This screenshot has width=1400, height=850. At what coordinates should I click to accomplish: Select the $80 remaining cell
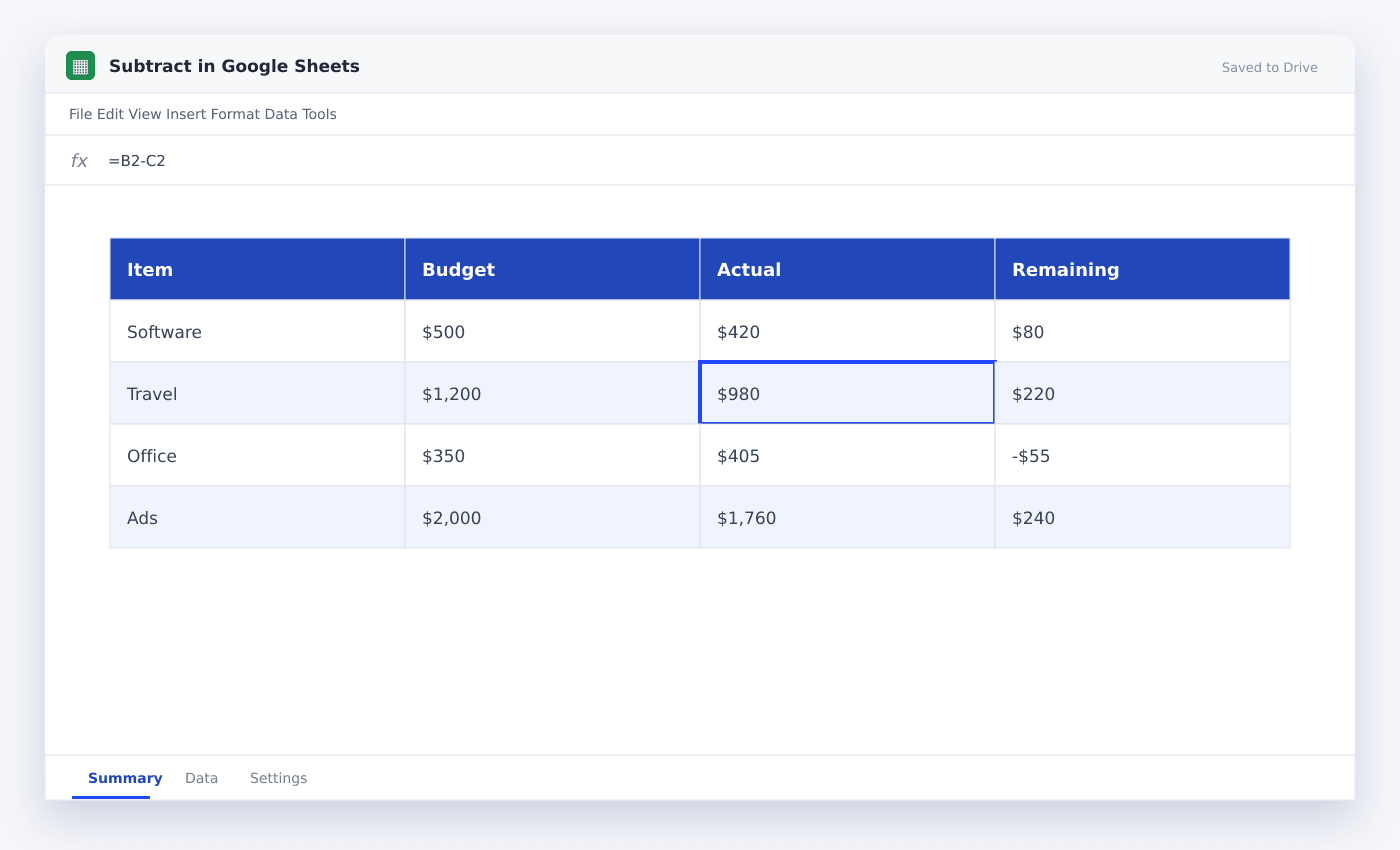[1142, 331]
